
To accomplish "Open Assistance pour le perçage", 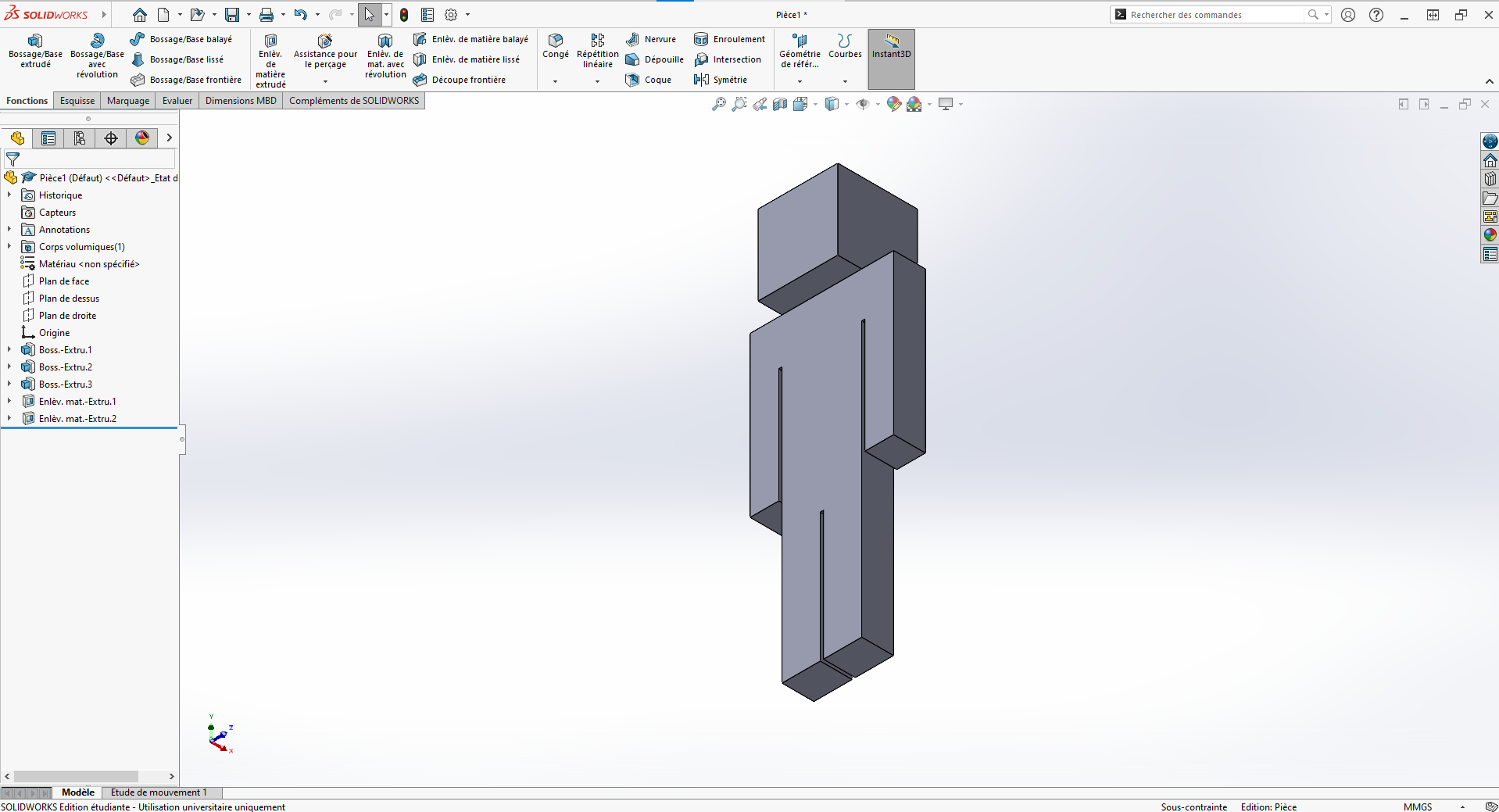I will click(325, 52).
